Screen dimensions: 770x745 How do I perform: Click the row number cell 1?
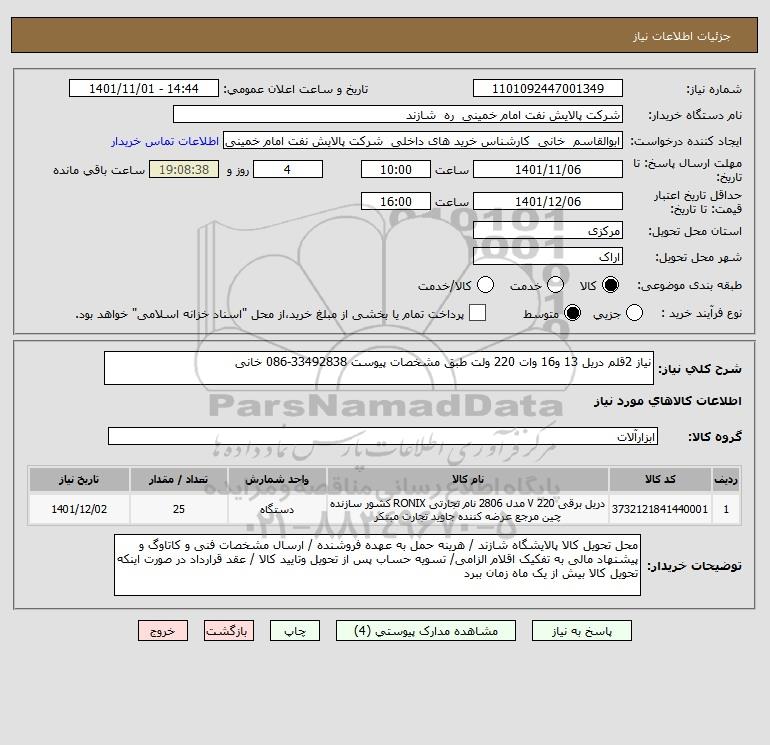pyautogui.click(x=726, y=509)
